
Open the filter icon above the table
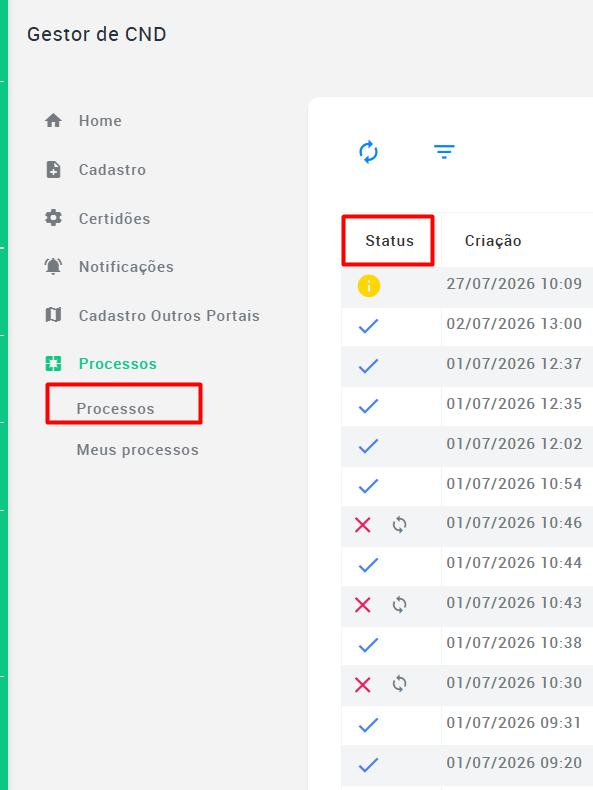[x=444, y=151]
